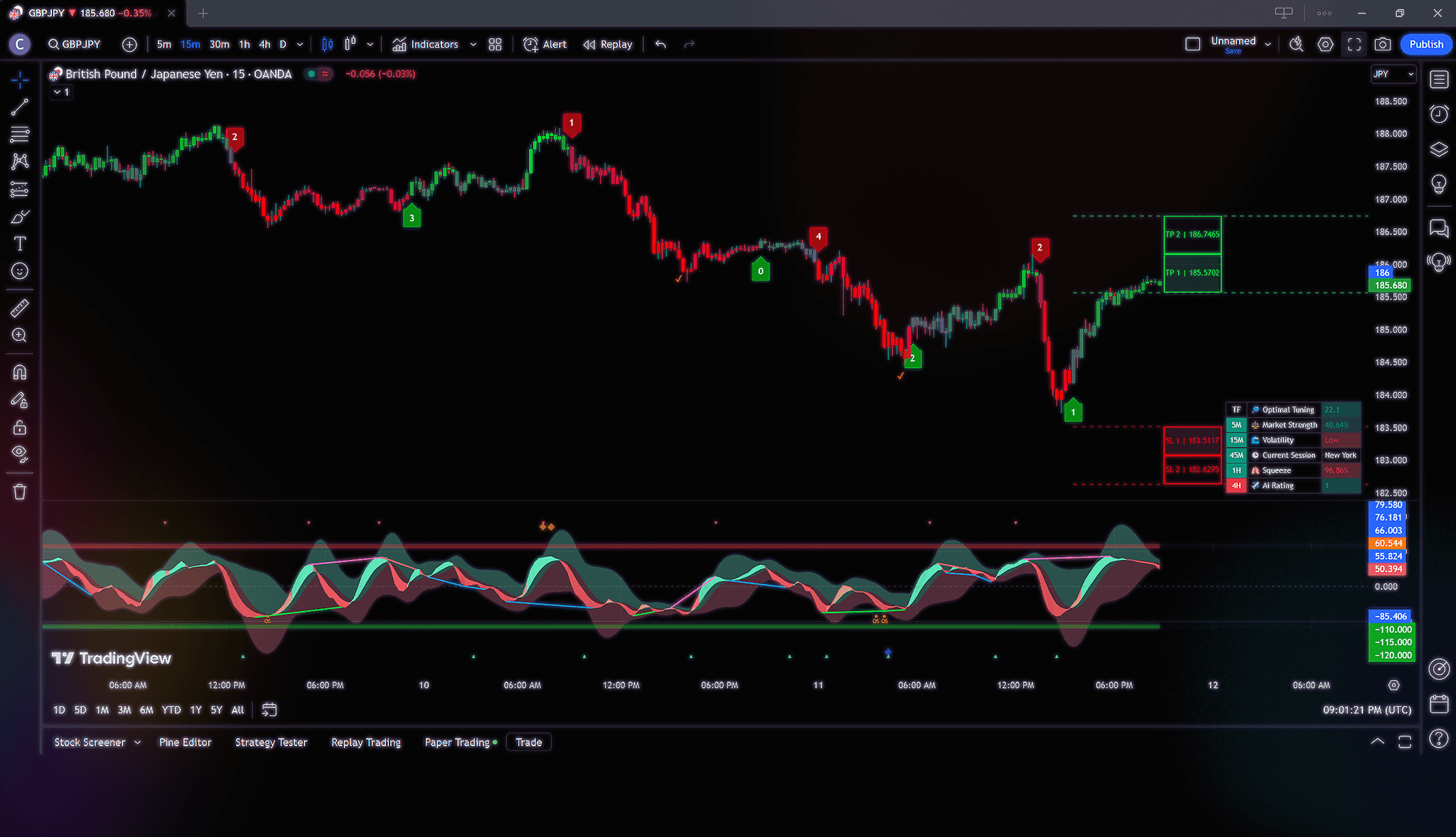Open the quick search icon
The image size is (1456, 837).
coord(1297,44)
